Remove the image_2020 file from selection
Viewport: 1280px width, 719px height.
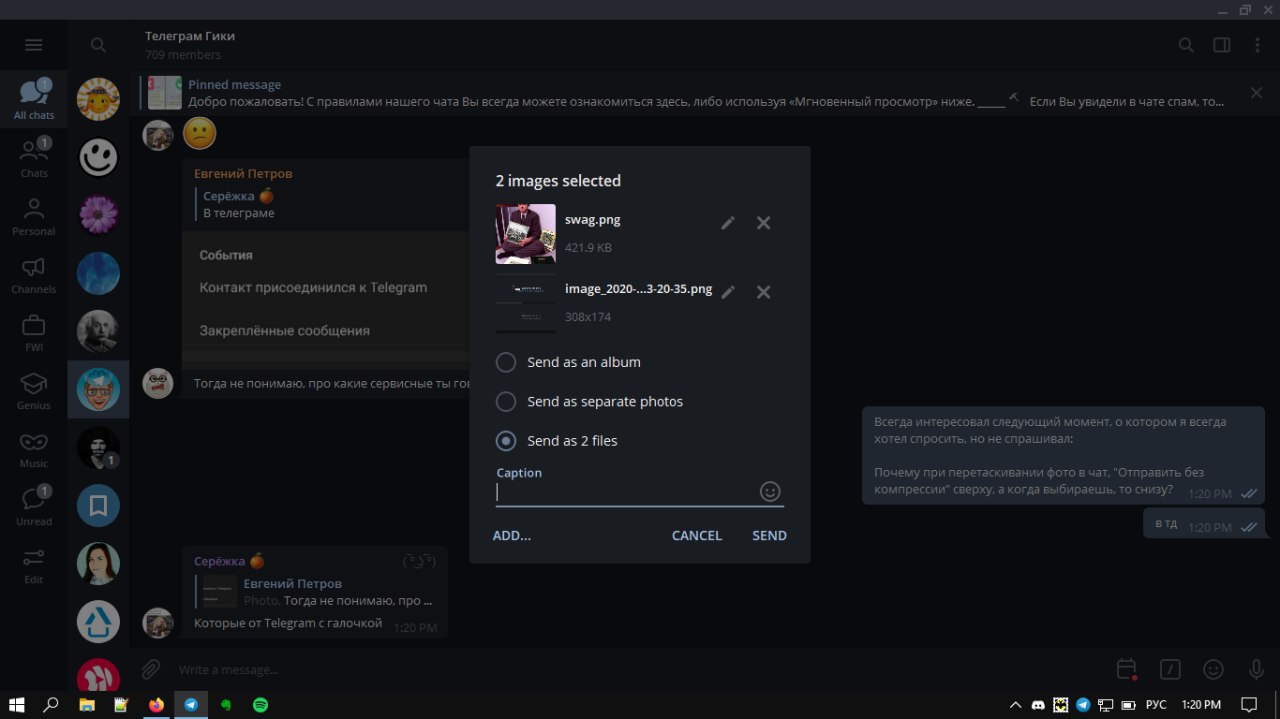click(x=764, y=292)
